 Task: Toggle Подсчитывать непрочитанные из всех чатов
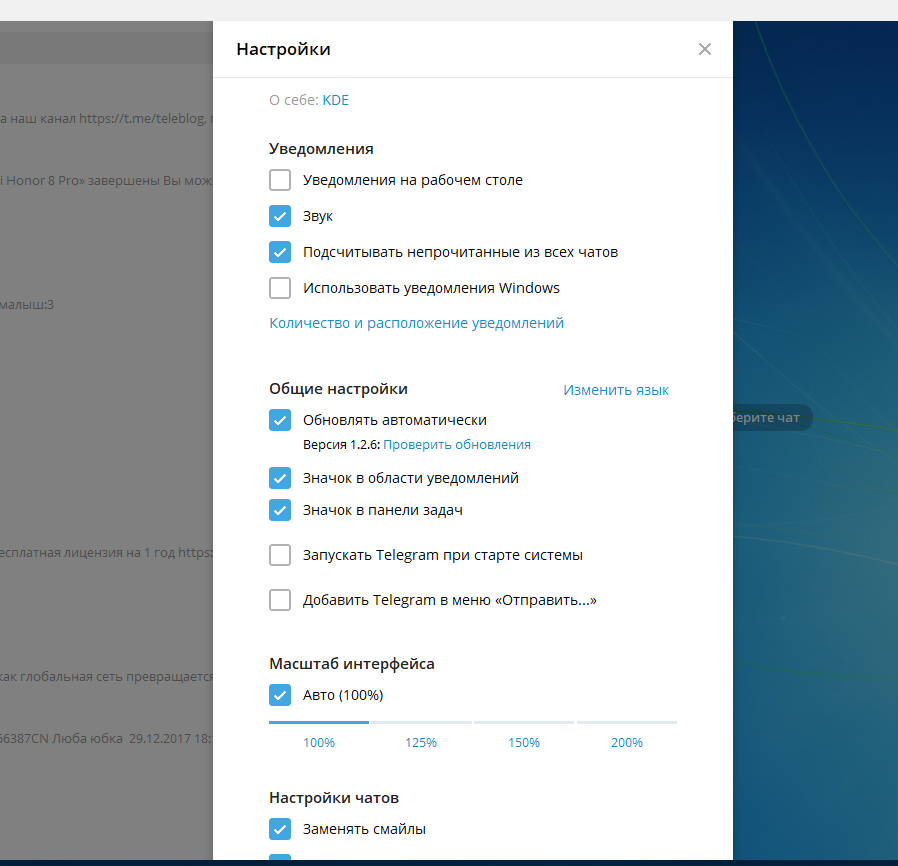(280, 252)
